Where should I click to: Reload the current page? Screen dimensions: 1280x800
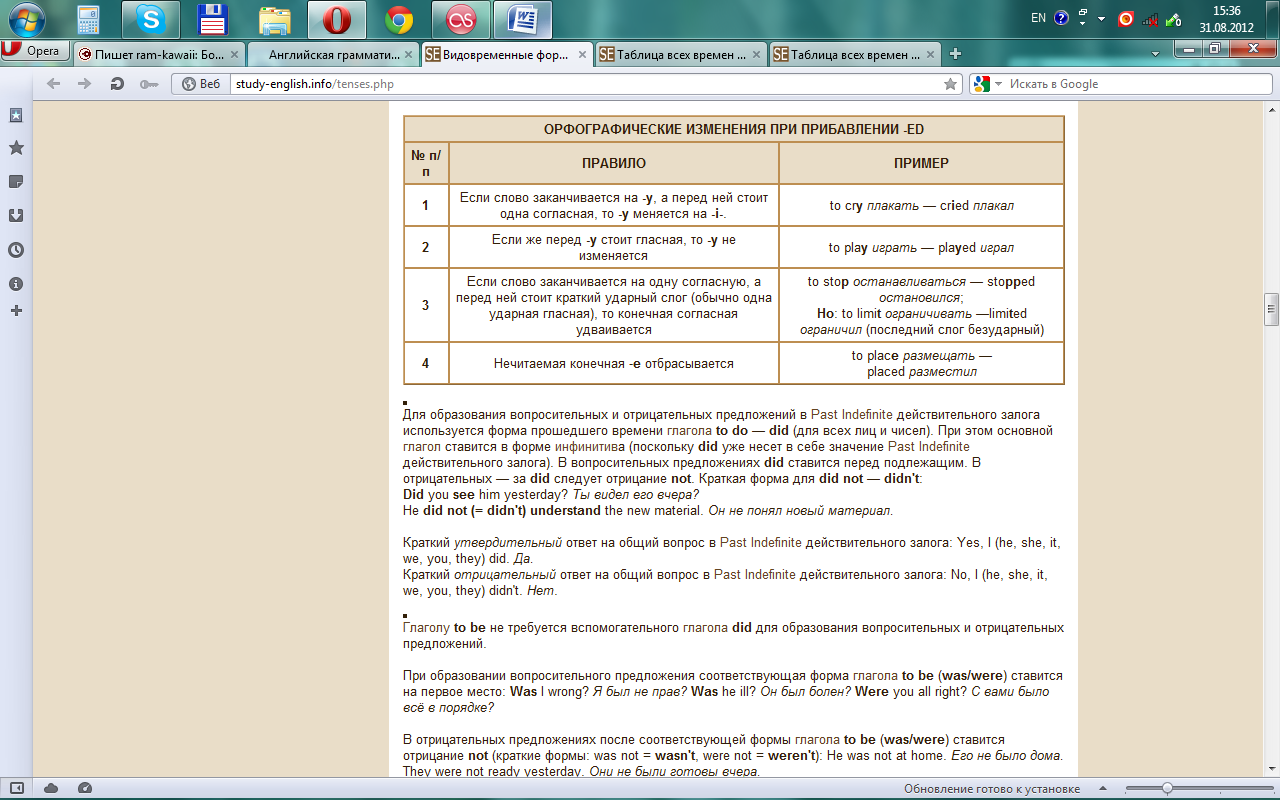click(117, 84)
